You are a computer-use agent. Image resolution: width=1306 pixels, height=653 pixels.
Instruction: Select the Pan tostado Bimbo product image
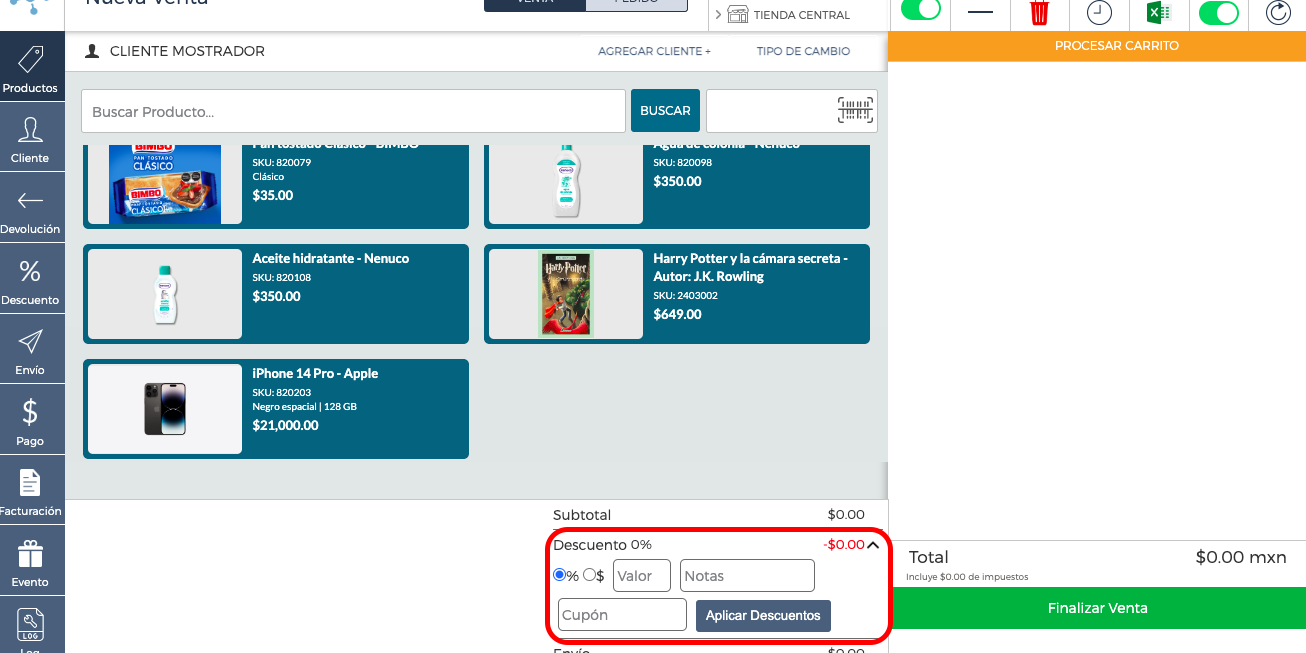[x=165, y=184]
